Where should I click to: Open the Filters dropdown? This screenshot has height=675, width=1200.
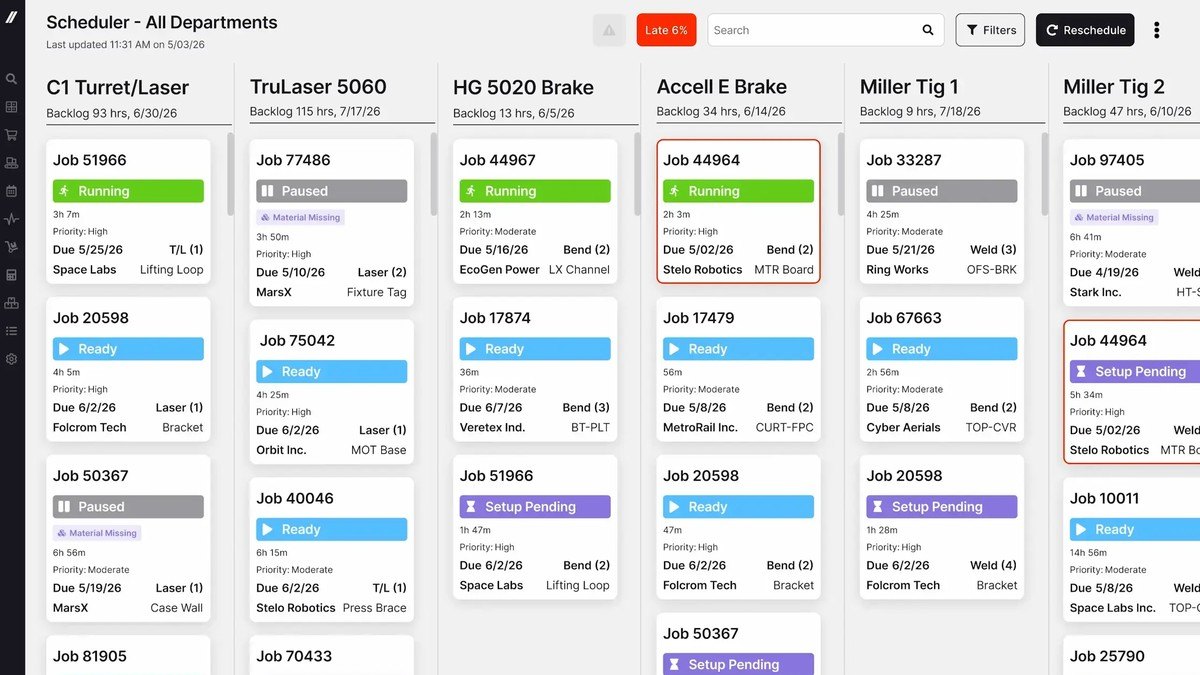pyautogui.click(x=990, y=30)
